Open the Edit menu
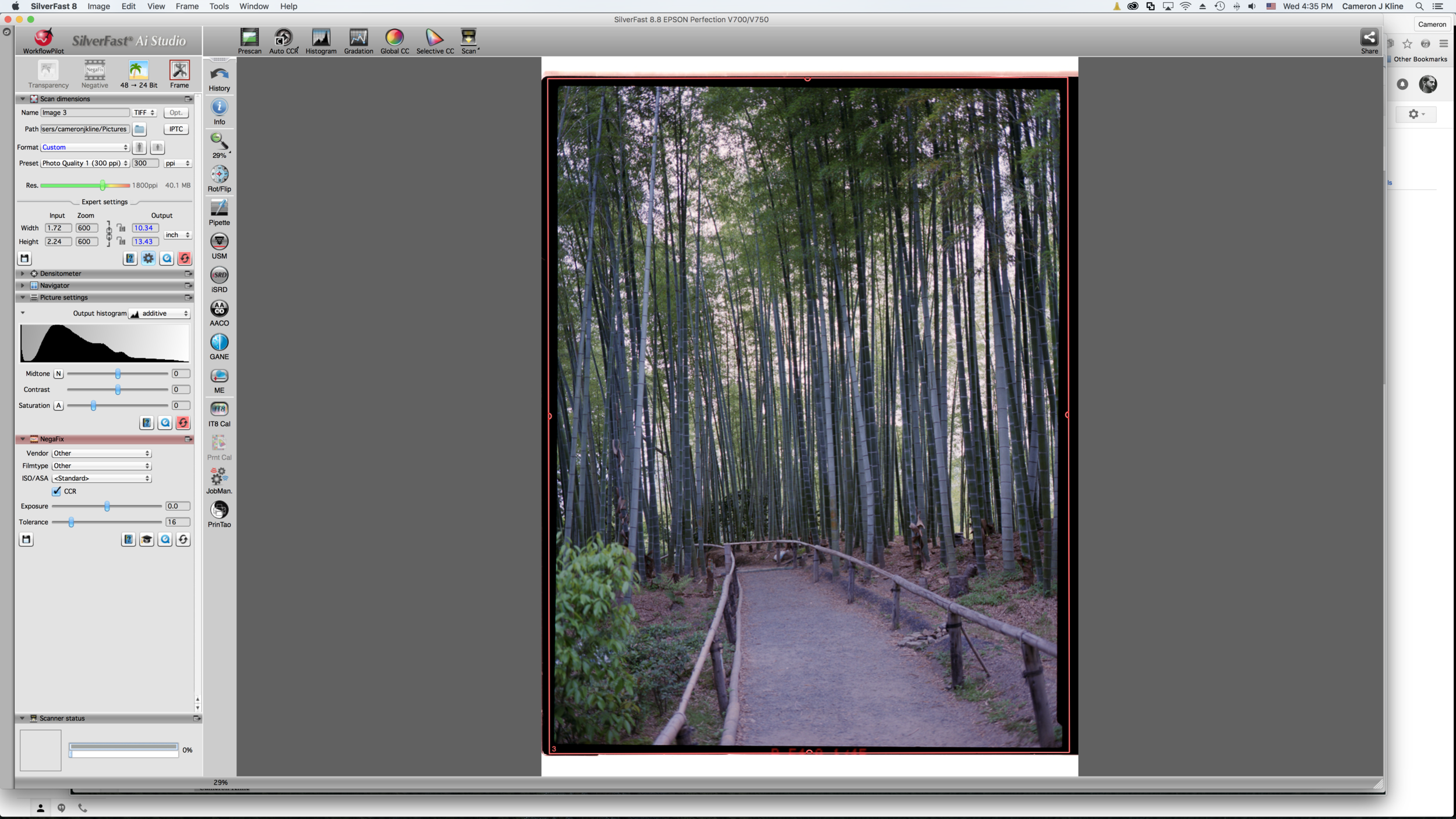The height and width of the screenshot is (819, 1456). tap(129, 6)
